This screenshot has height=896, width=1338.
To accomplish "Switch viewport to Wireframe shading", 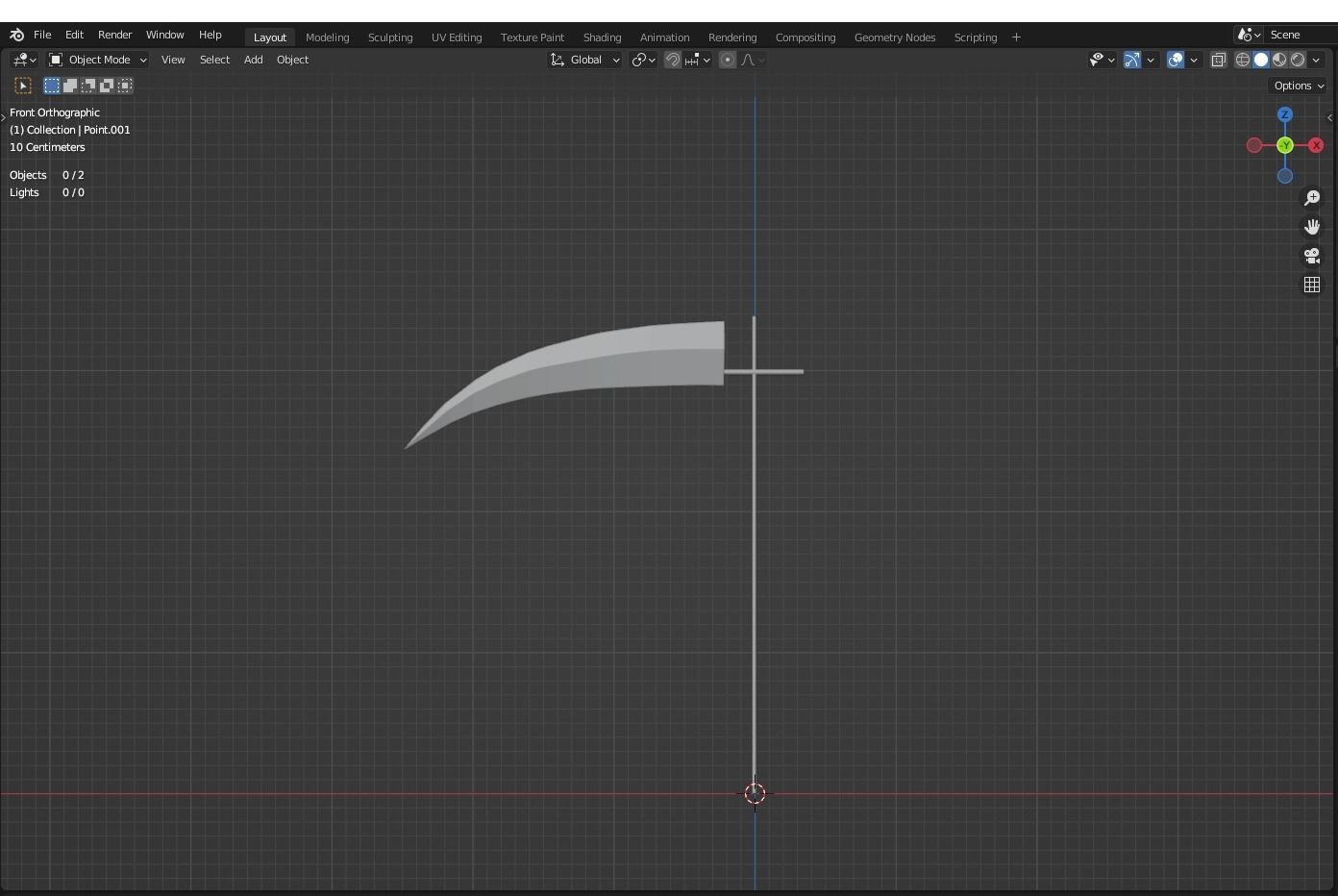I will click(x=1242, y=60).
